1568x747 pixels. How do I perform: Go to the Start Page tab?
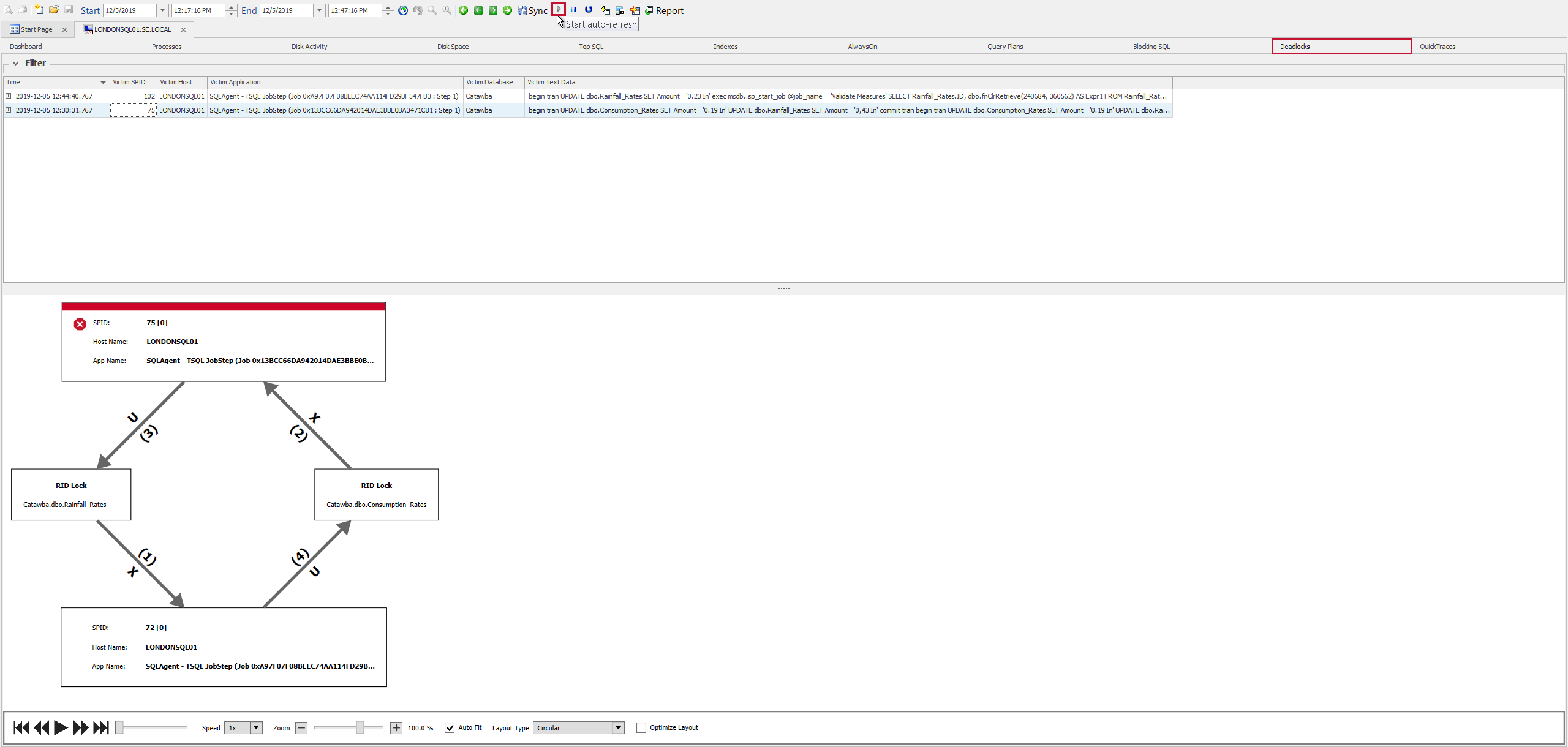36,29
